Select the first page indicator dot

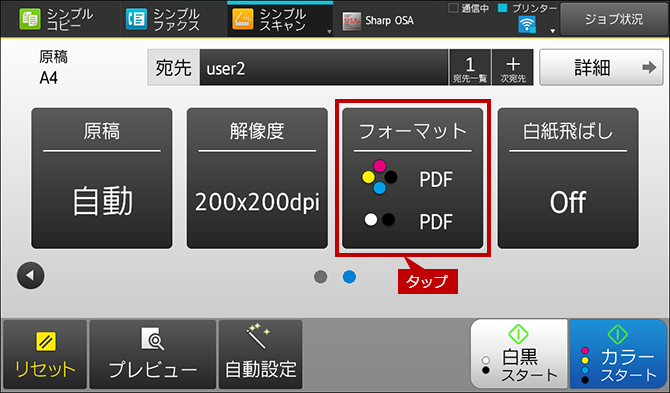point(320,277)
